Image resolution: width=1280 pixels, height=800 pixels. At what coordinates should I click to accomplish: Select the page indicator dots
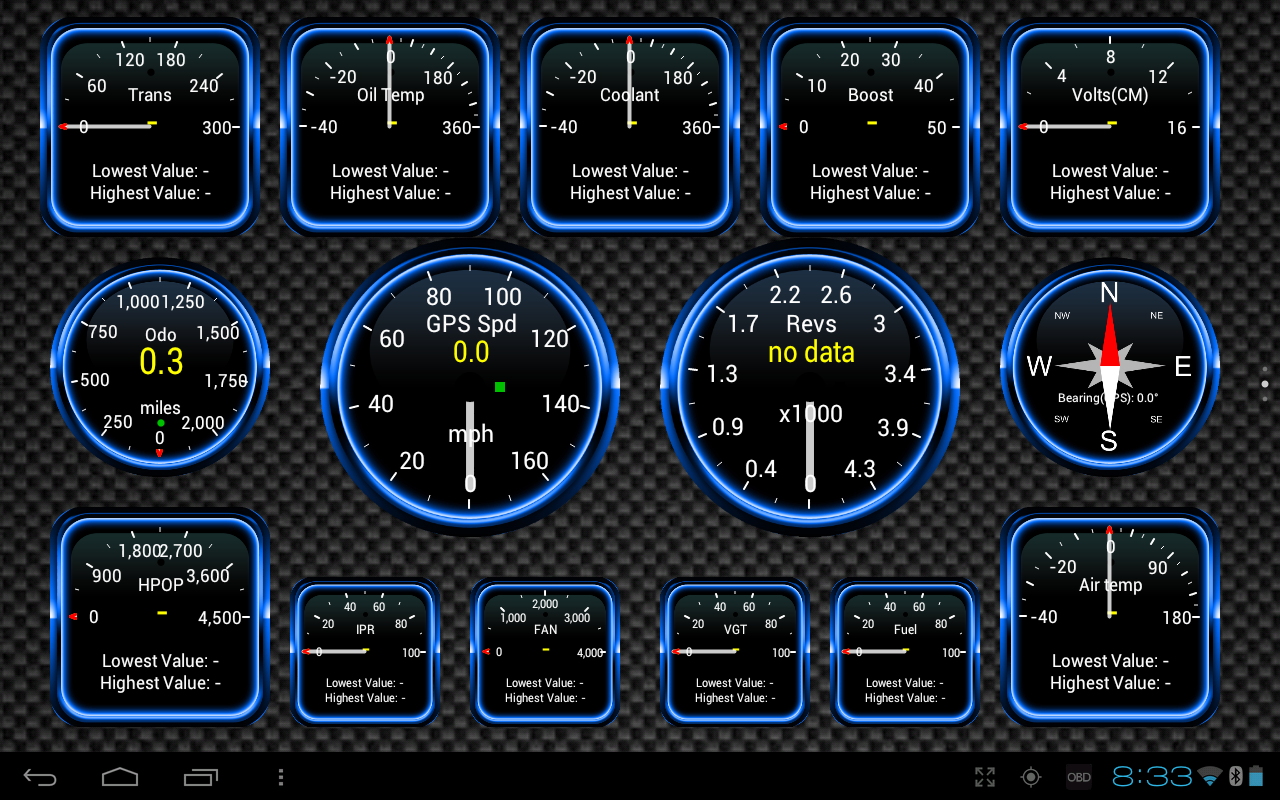tap(1265, 384)
